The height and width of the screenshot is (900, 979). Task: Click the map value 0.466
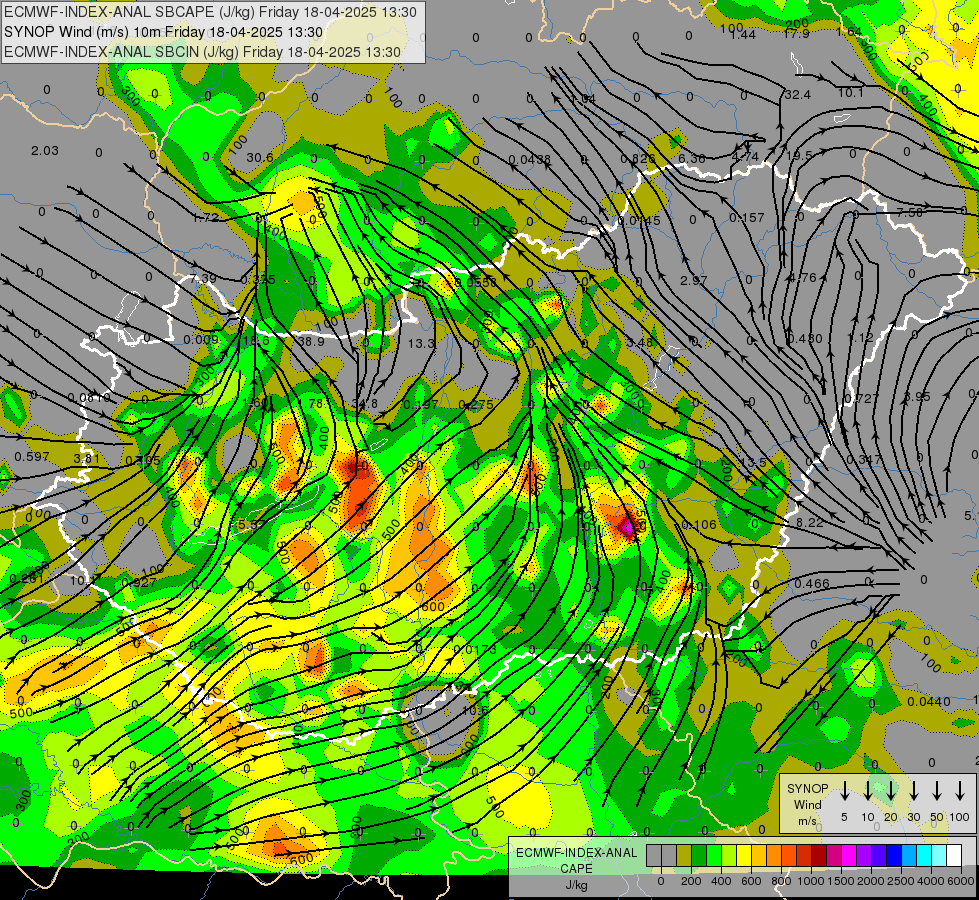(812, 583)
